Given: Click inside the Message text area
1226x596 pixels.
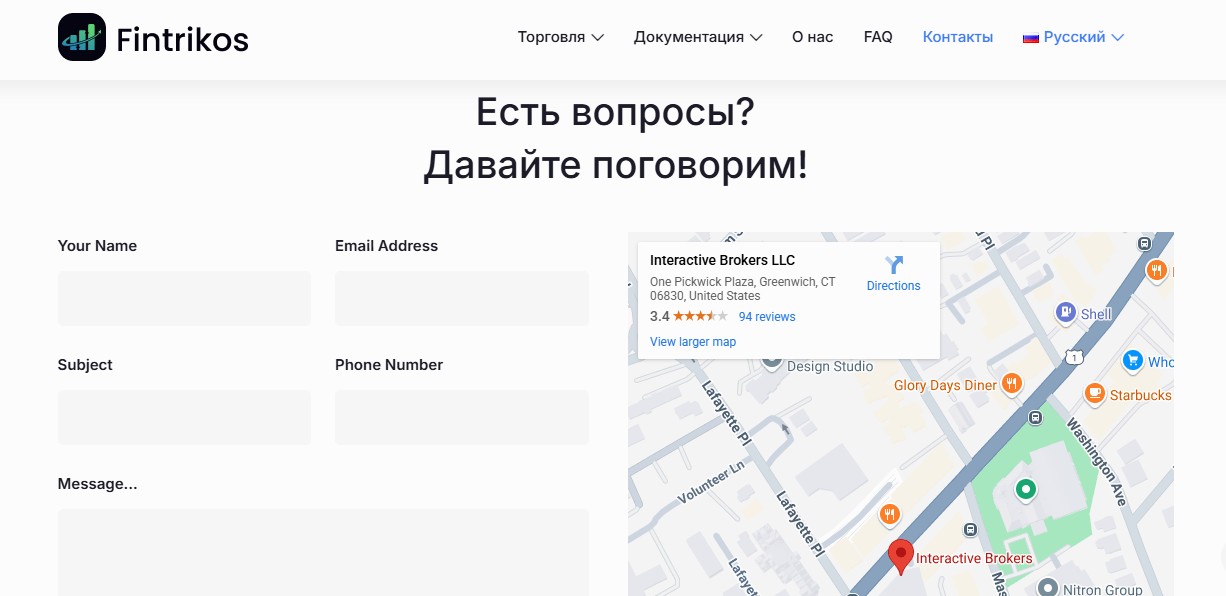Looking at the screenshot, I should click(323, 553).
